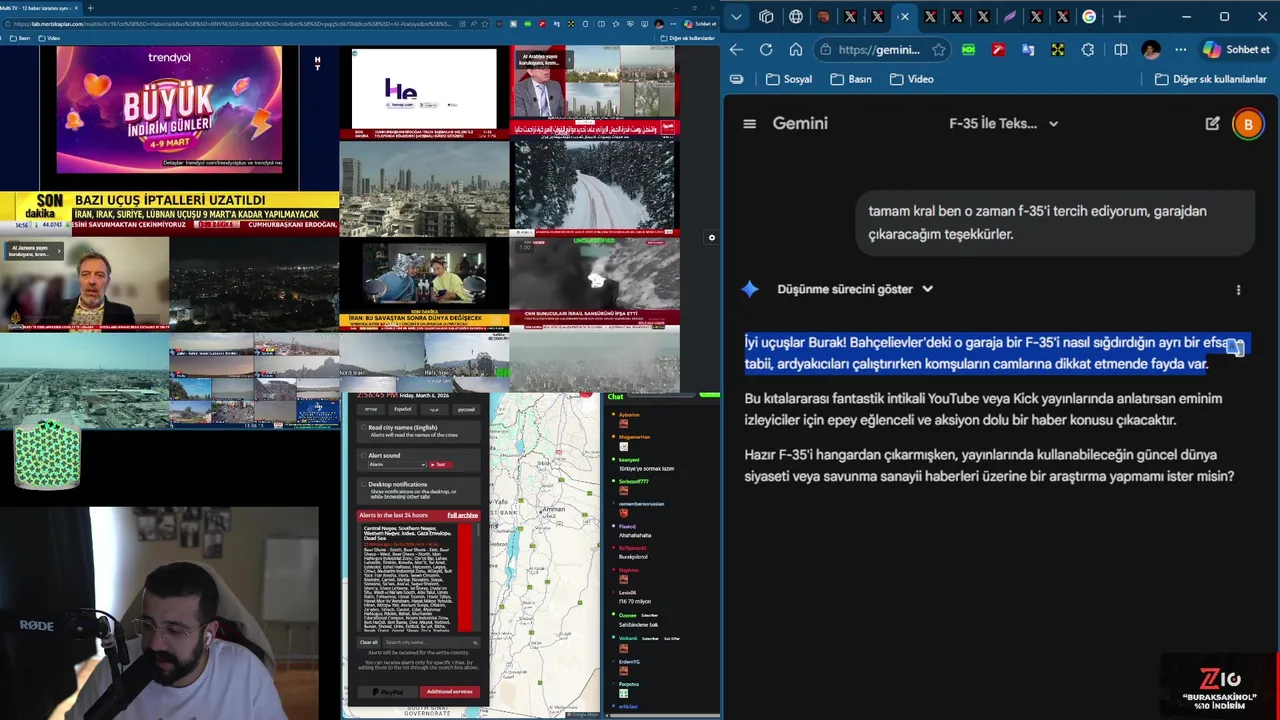This screenshot has width=1280, height=720.
Task: Click the blue Gemini sparkle icon
Action: (x=750, y=289)
